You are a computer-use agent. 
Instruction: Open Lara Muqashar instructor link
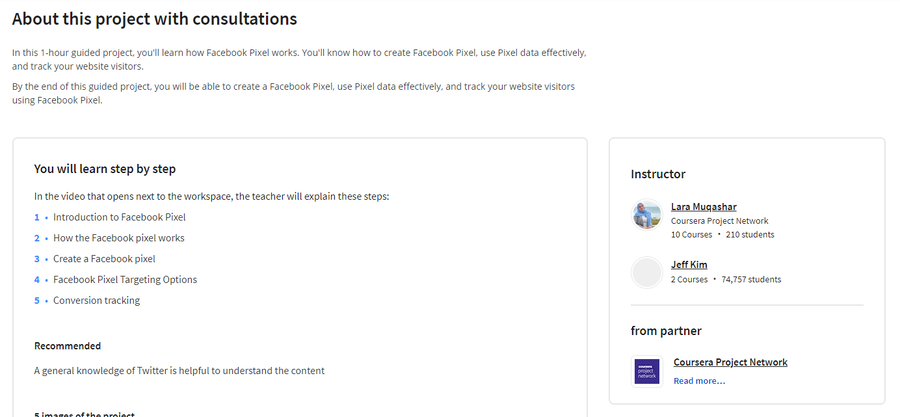pyautogui.click(x=704, y=206)
